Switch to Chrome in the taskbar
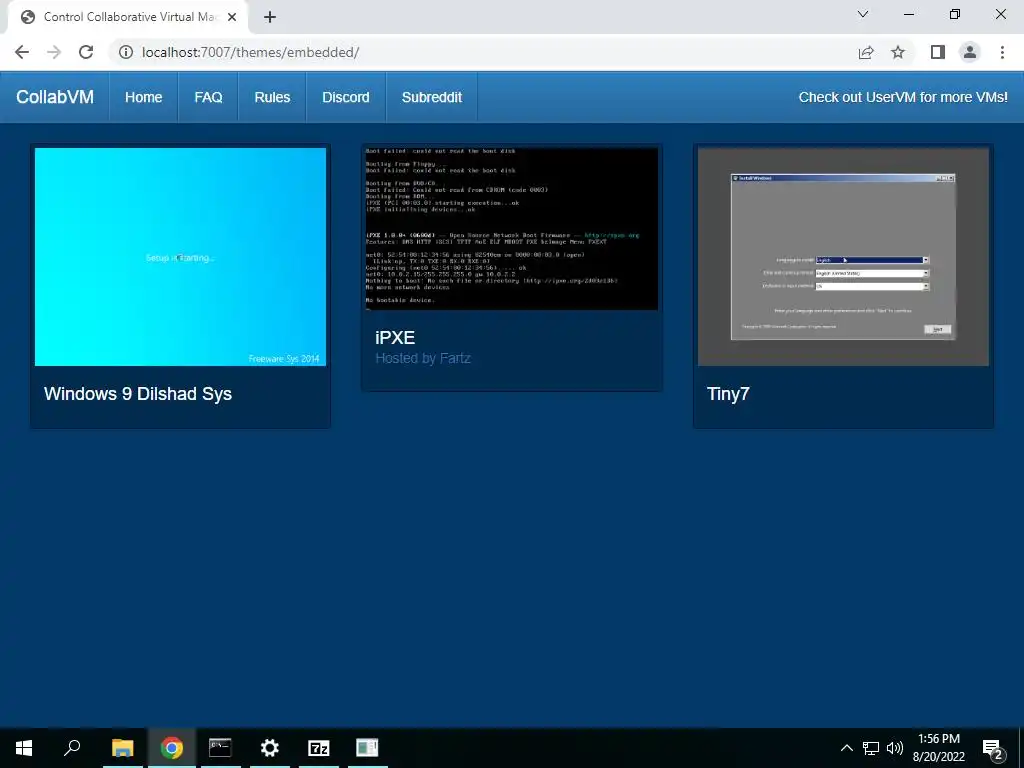1024x768 pixels. [172, 748]
